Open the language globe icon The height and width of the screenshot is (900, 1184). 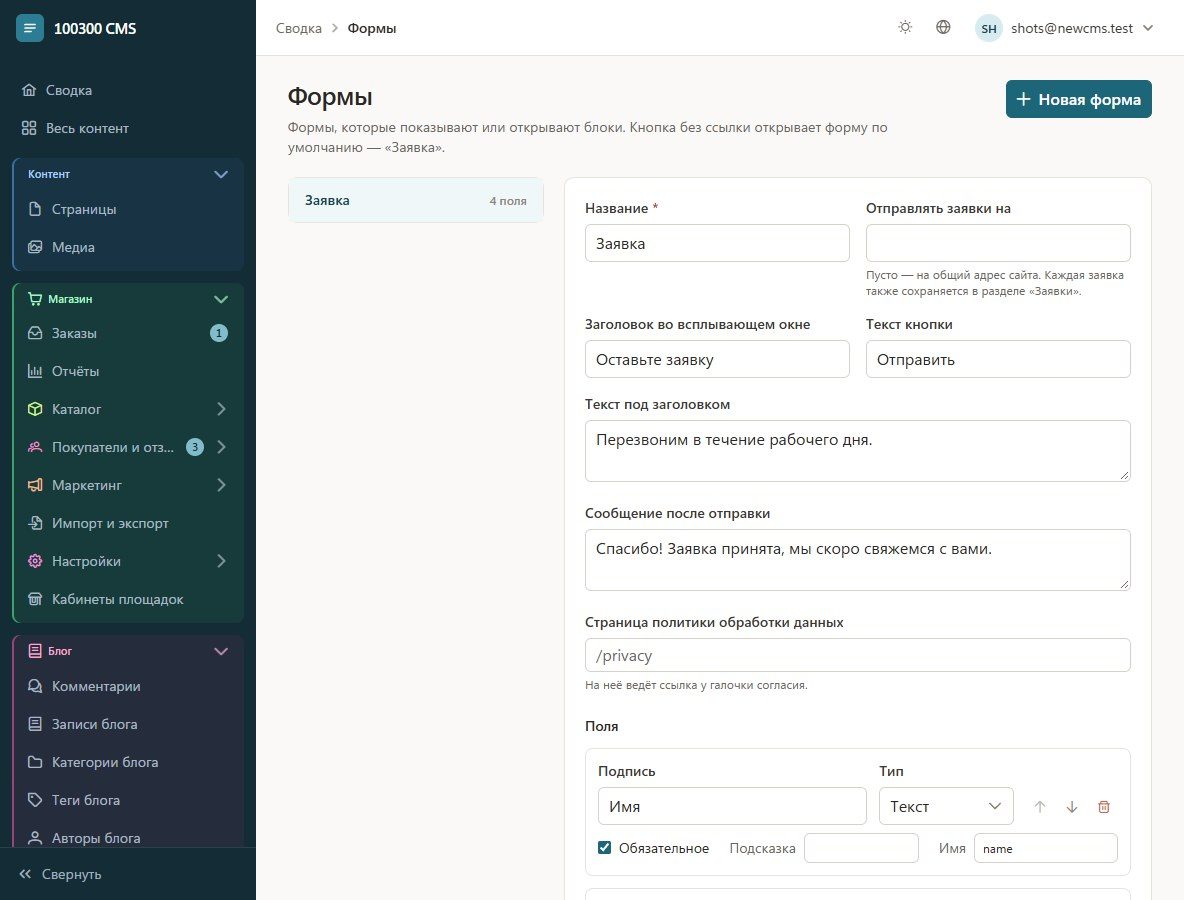click(943, 27)
